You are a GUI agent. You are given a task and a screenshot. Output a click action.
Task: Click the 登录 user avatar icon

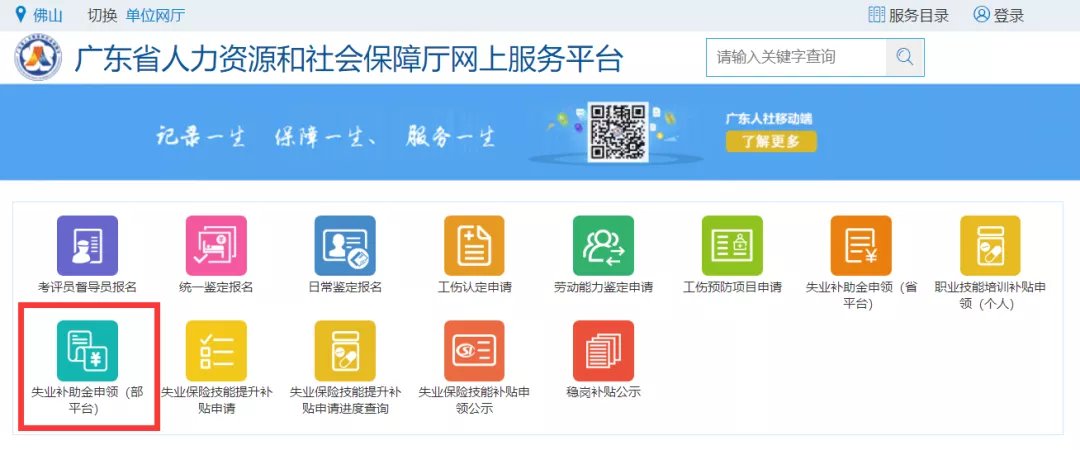click(982, 14)
